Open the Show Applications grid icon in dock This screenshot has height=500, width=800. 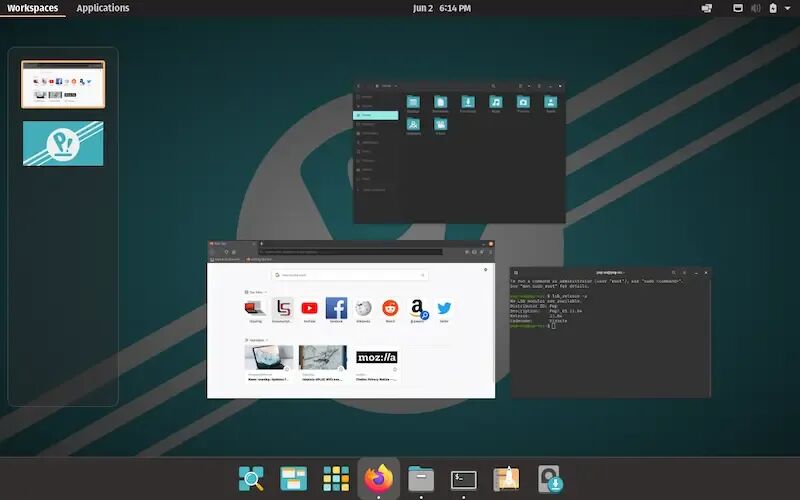pyautogui.click(x=336, y=479)
